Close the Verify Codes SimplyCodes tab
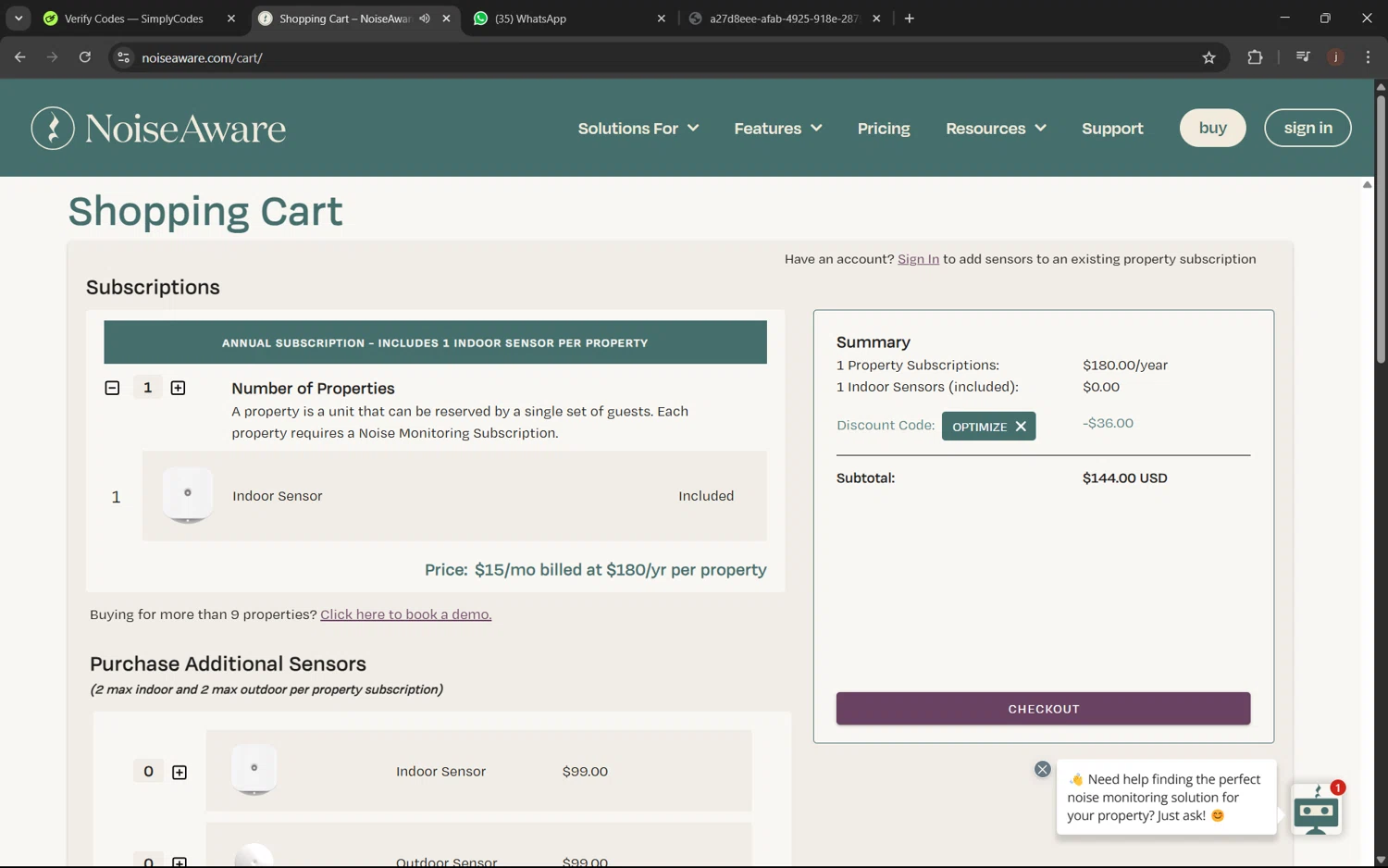The width and height of the screenshot is (1388, 868). [231, 19]
